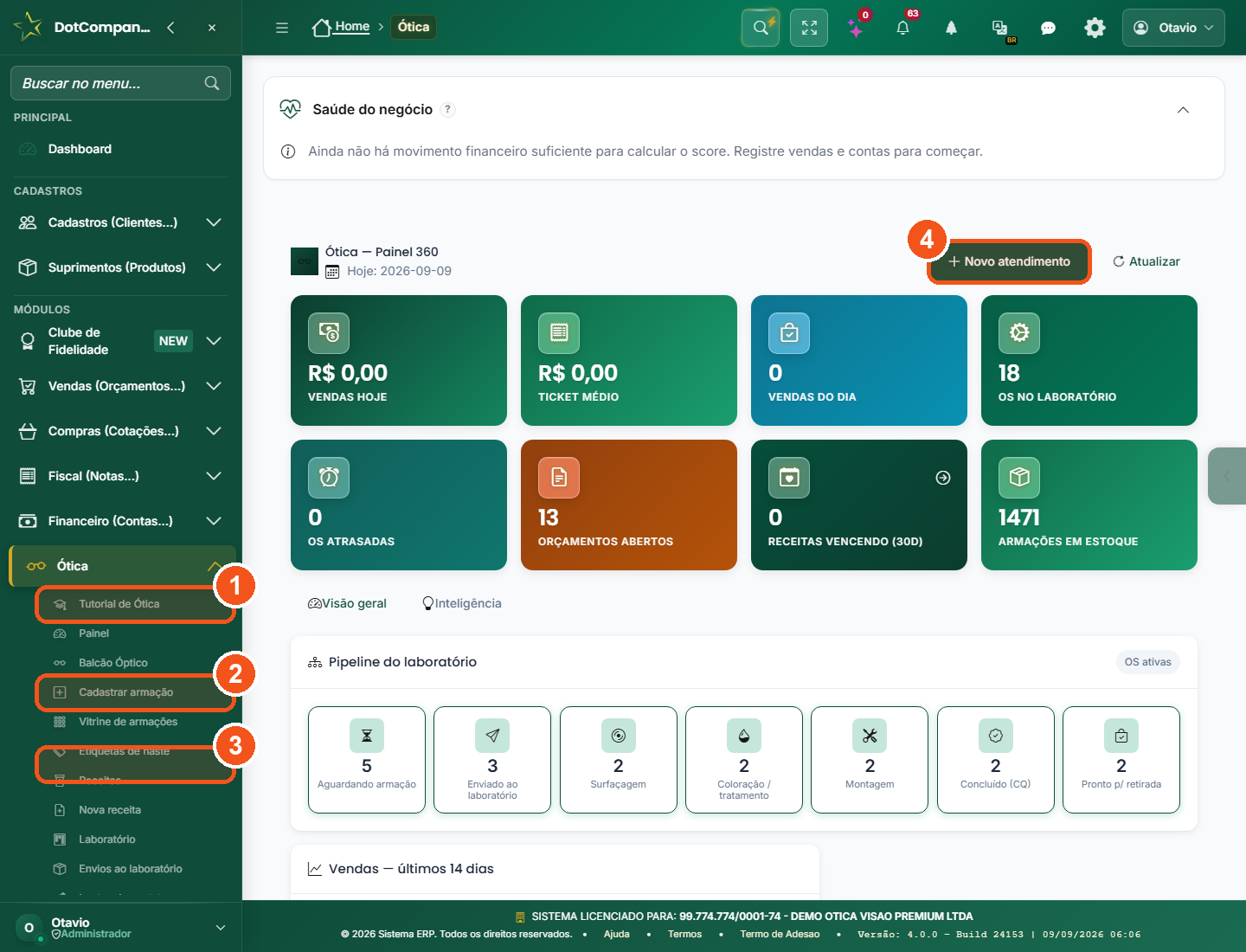1246x952 pixels.
Task: Open the Armações em Estoque card
Action: click(1089, 505)
